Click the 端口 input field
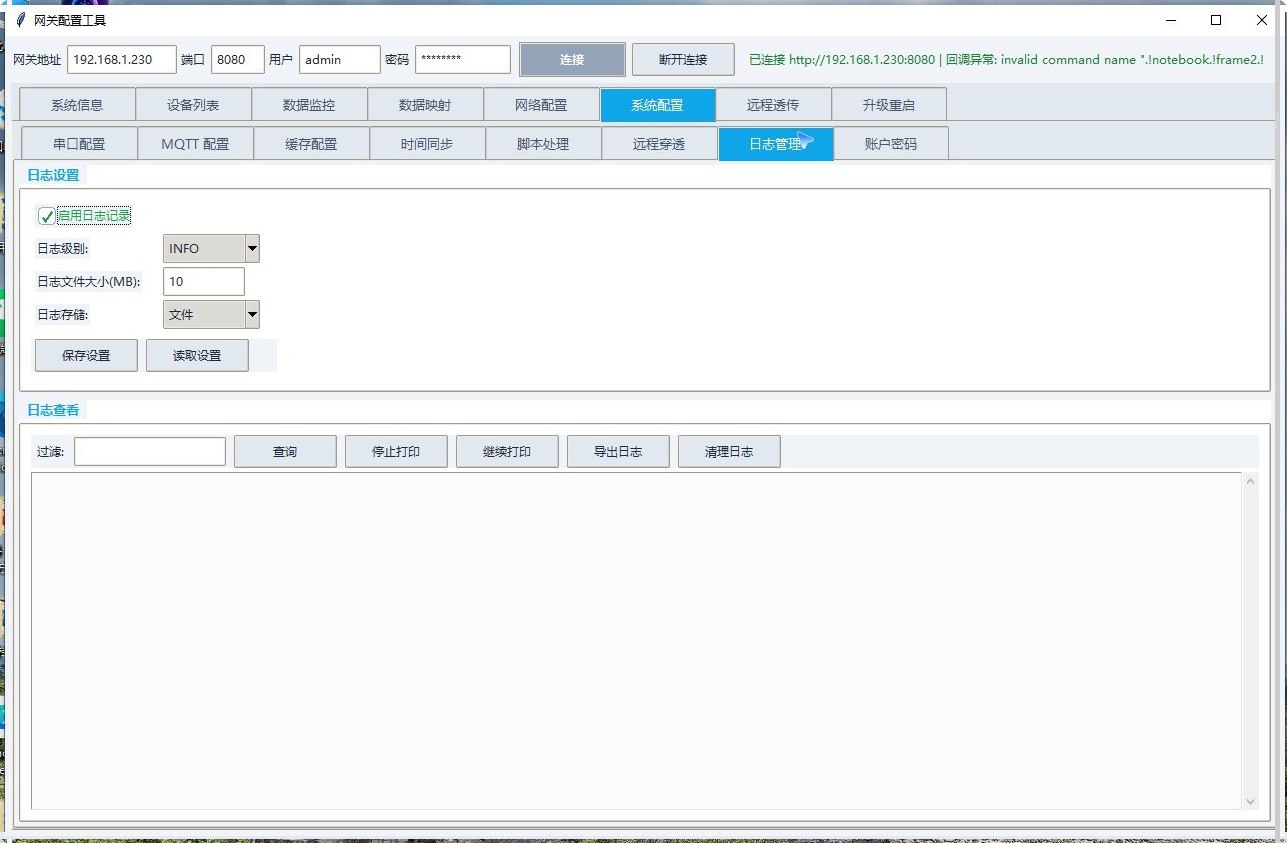 238,59
